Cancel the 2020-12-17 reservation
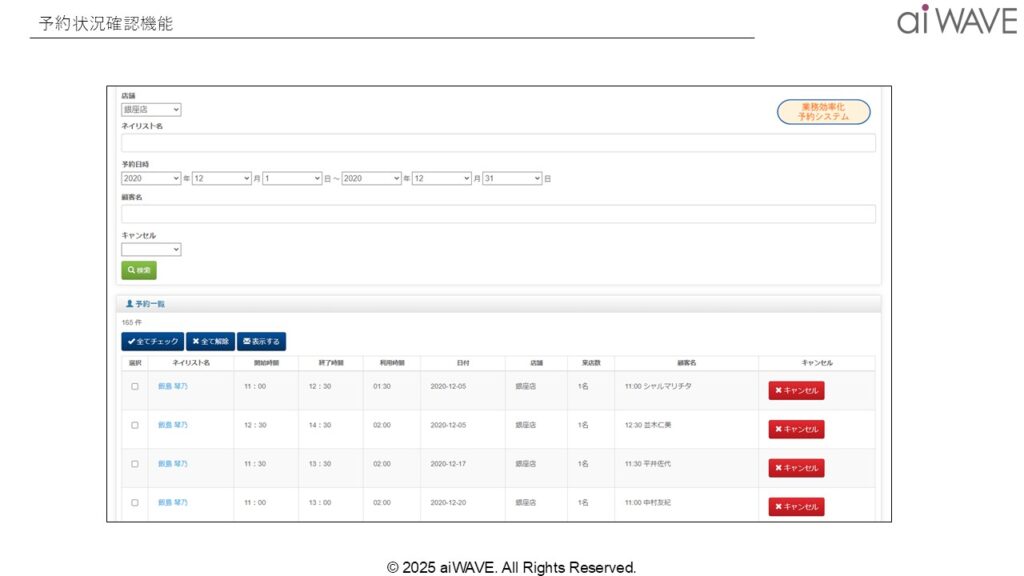The width and height of the screenshot is (1024, 576). click(796, 468)
